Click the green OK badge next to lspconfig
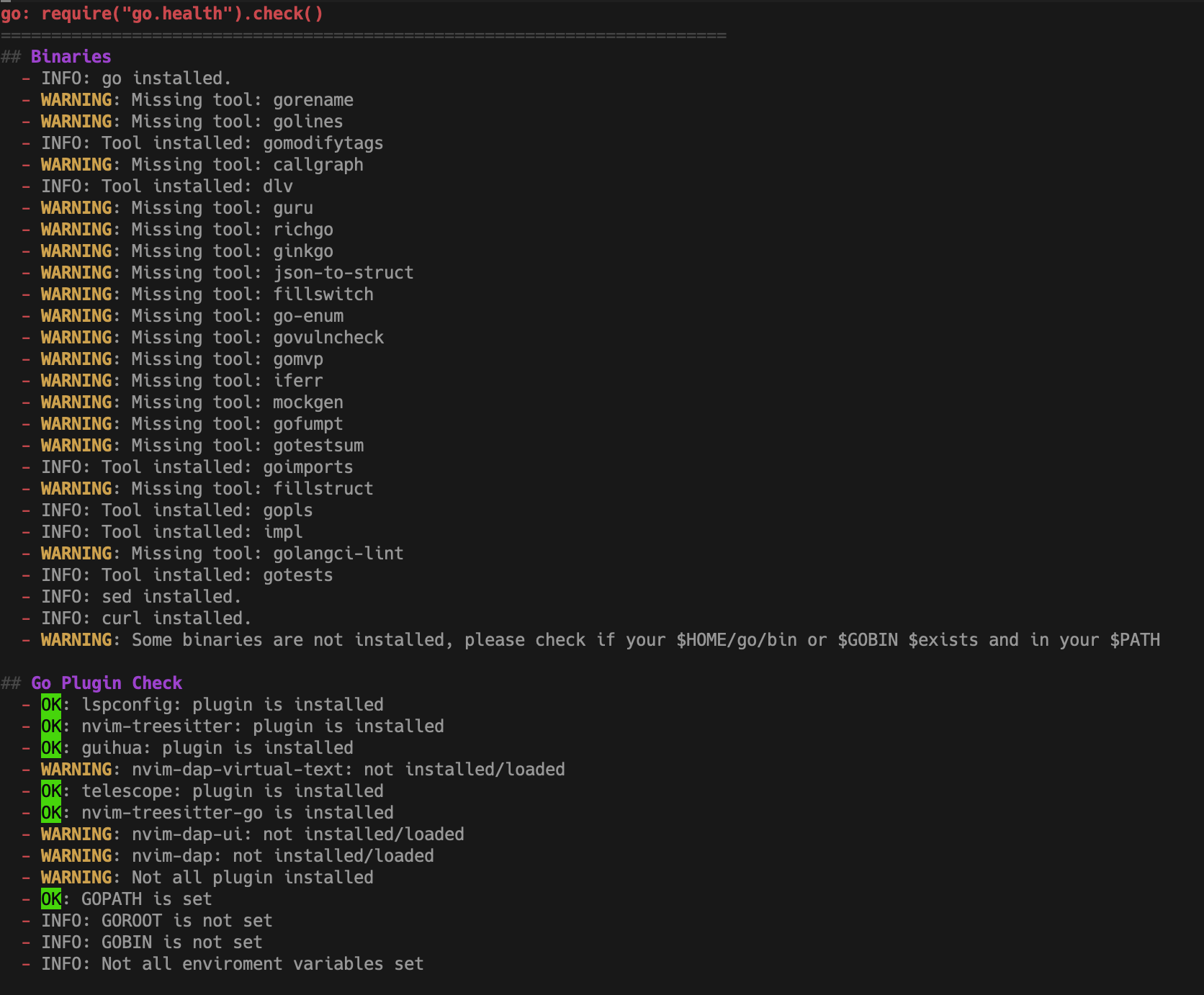The width and height of the screenshot is (1204, 995). click(50, 704)
